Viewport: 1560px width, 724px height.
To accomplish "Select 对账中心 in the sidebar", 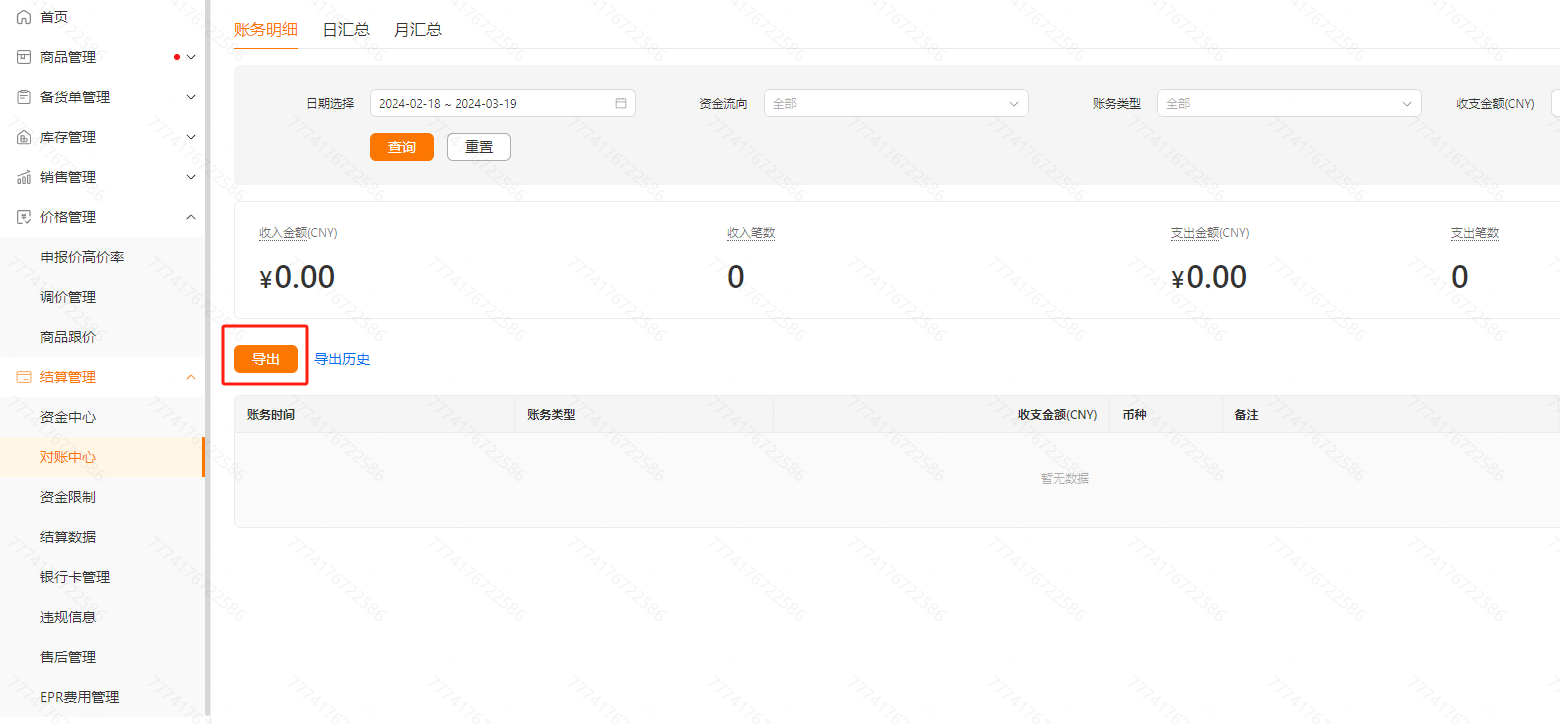I will [68, 457].
